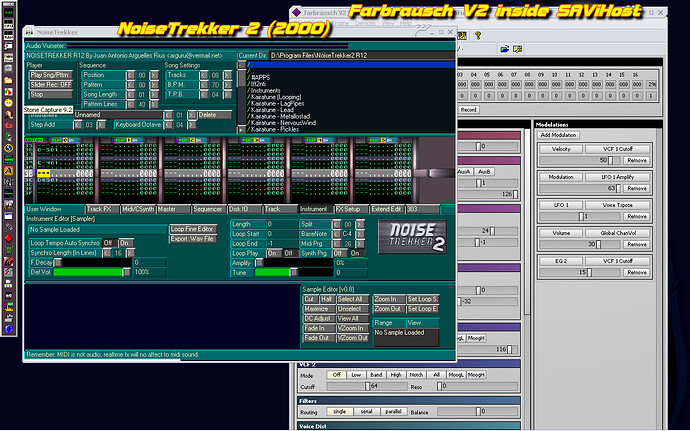Screen dimensions: 690x431
Task: Click the Stop button in Player section
Action: (51, 95)
